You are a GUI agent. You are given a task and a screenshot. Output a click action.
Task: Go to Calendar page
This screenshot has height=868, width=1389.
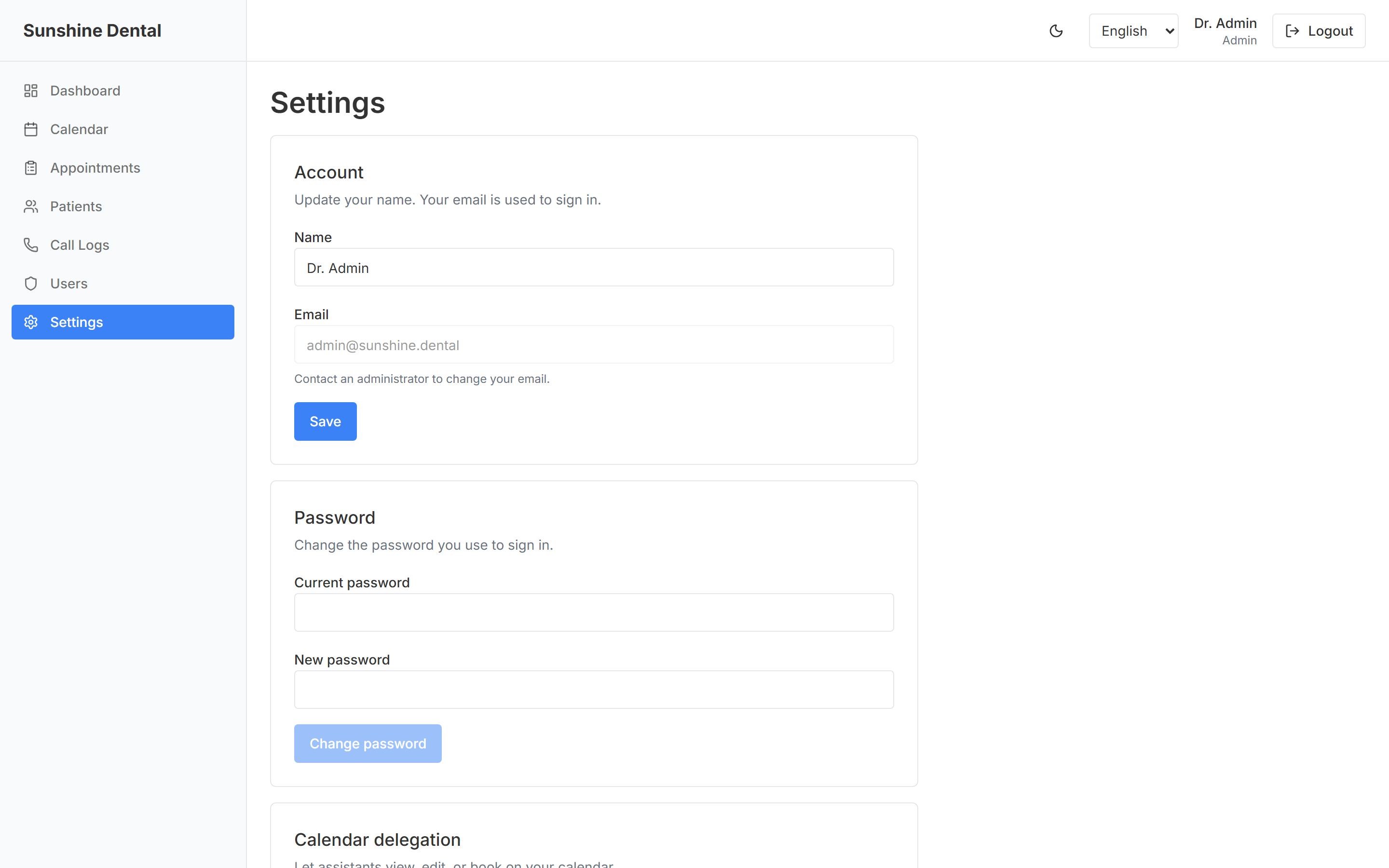pyautogui.click(x=123, y=129)
